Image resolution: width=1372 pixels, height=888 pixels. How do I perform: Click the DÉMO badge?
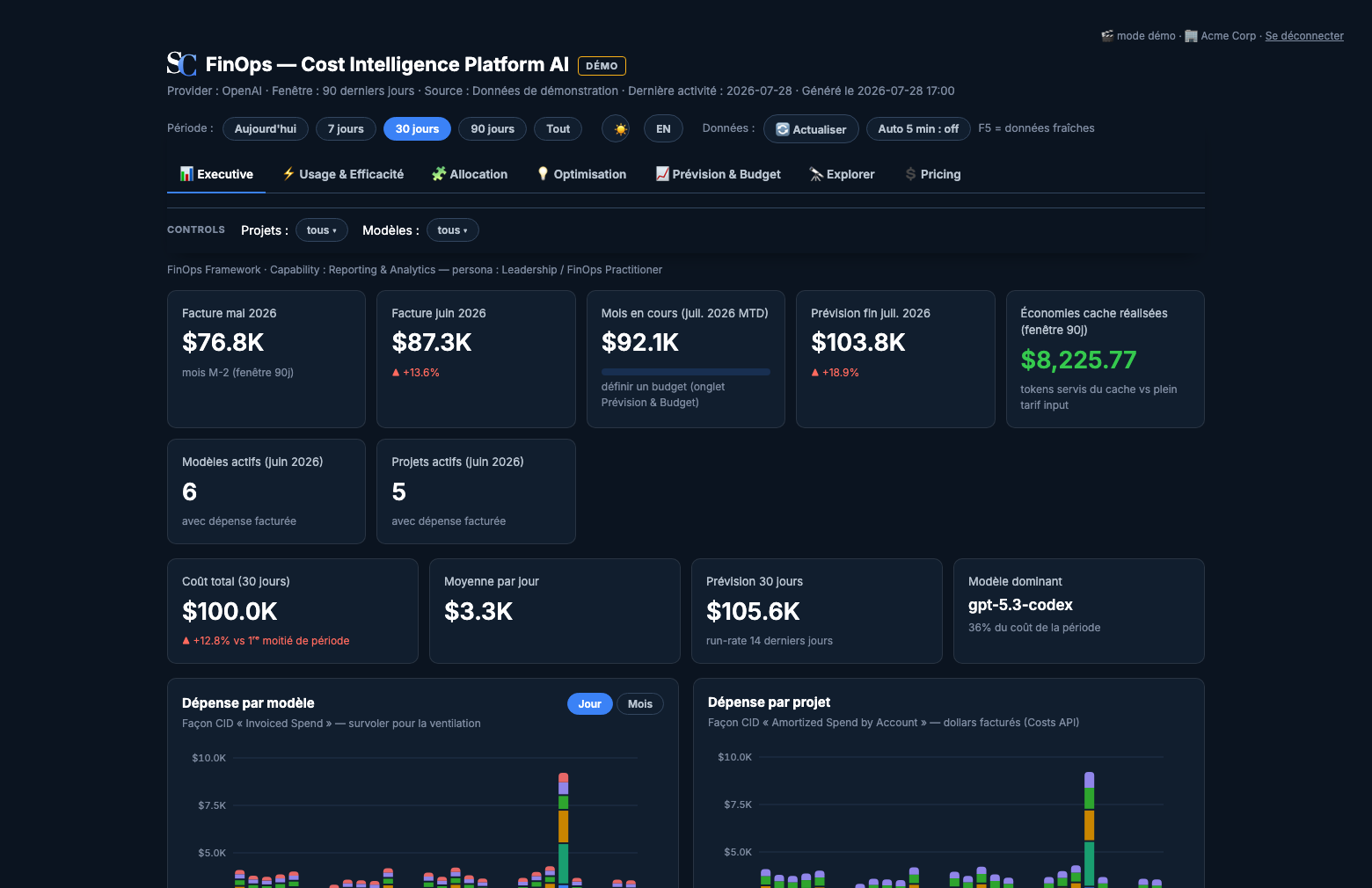coord(602,66)
